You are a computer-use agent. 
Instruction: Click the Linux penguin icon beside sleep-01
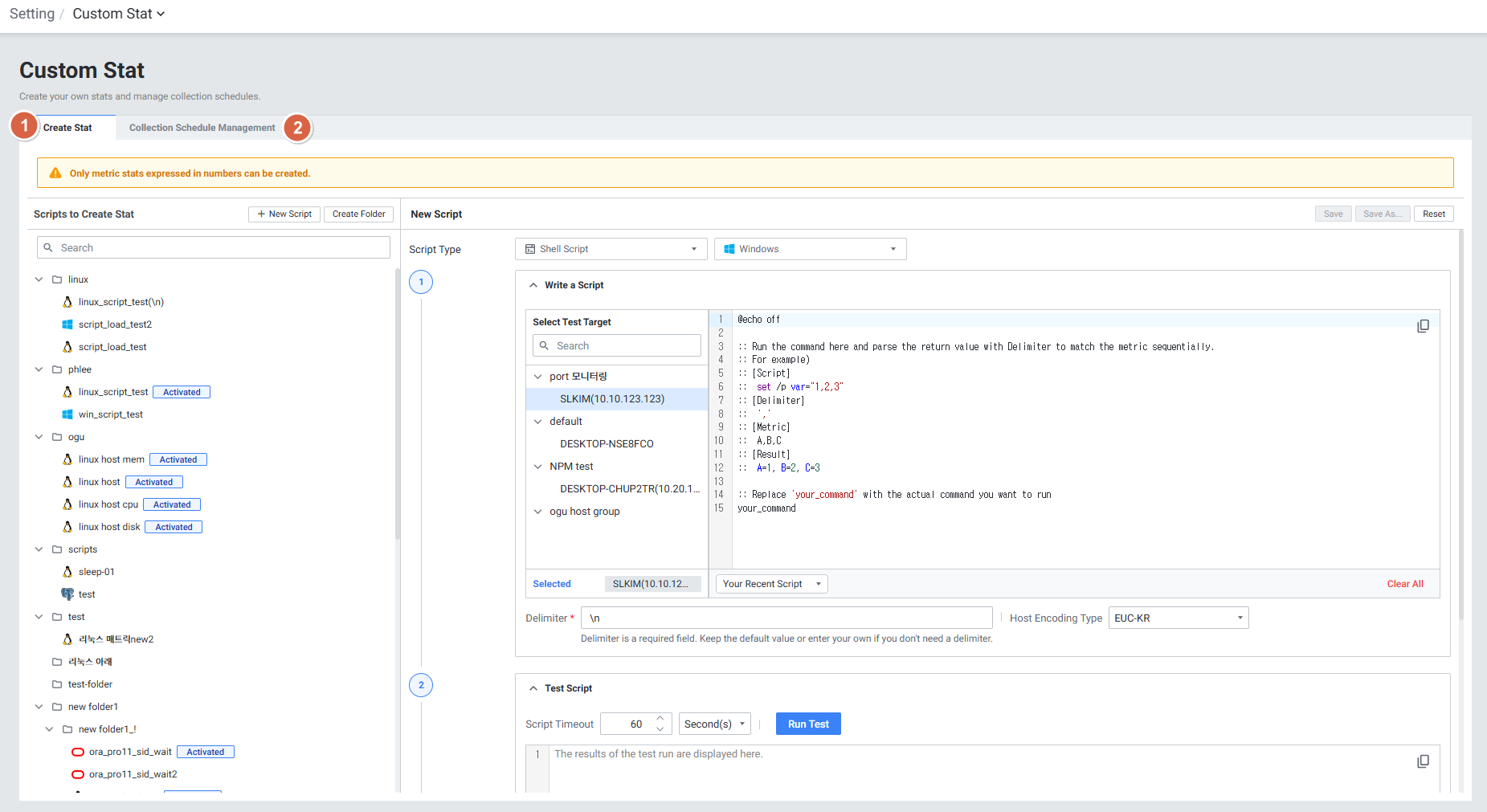coord(67,572)
